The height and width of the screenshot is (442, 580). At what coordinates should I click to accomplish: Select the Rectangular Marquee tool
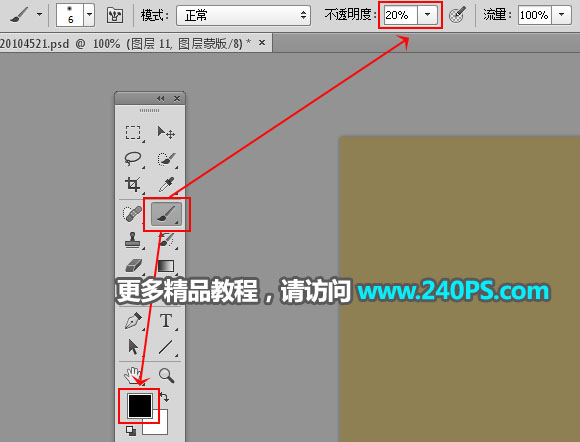(133, 132)
